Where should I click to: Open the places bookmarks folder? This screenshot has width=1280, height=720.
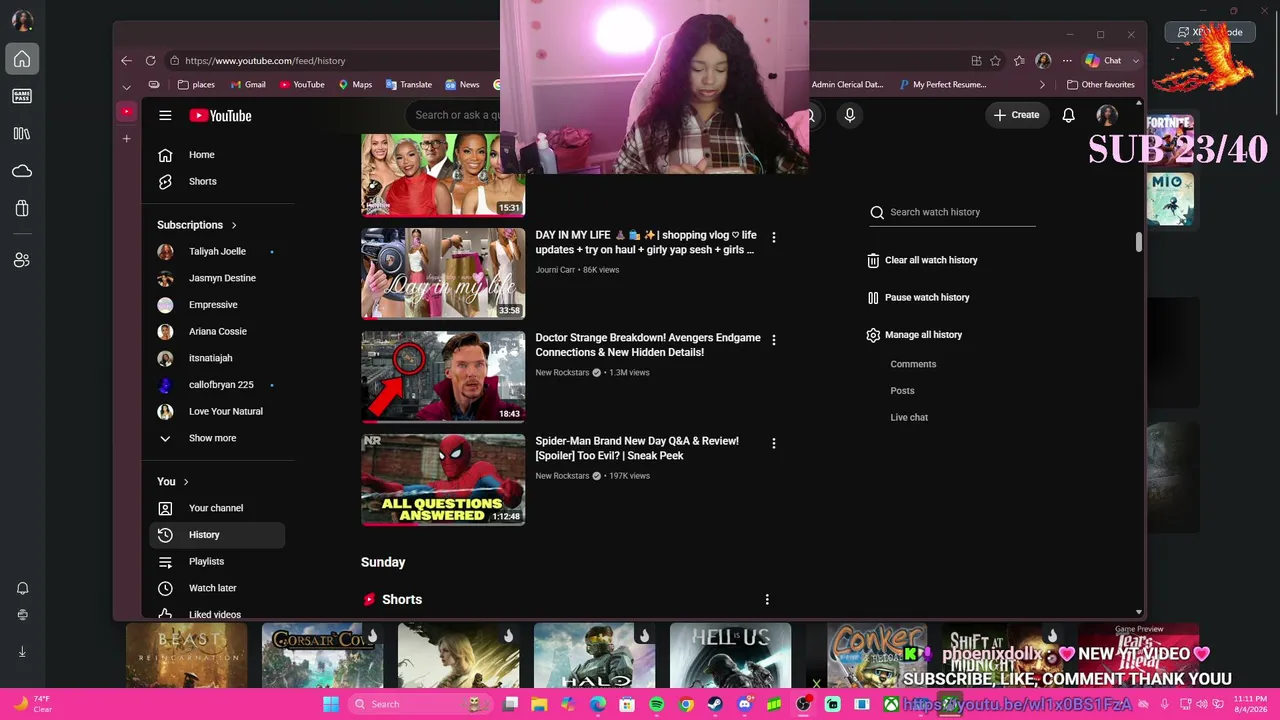[x=196, y=85]
